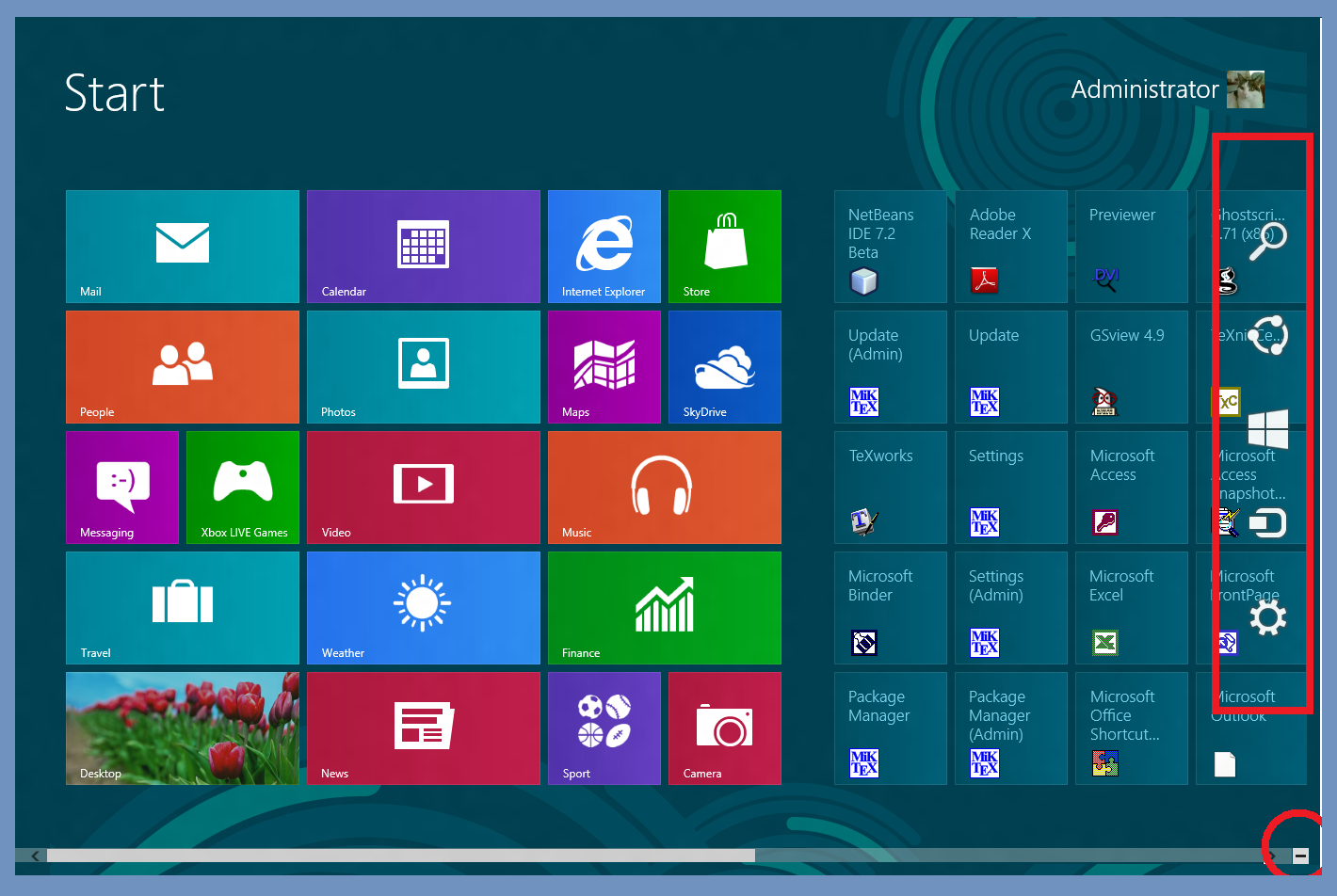Launch GSview 4.9 tile

pos(1132,367)
